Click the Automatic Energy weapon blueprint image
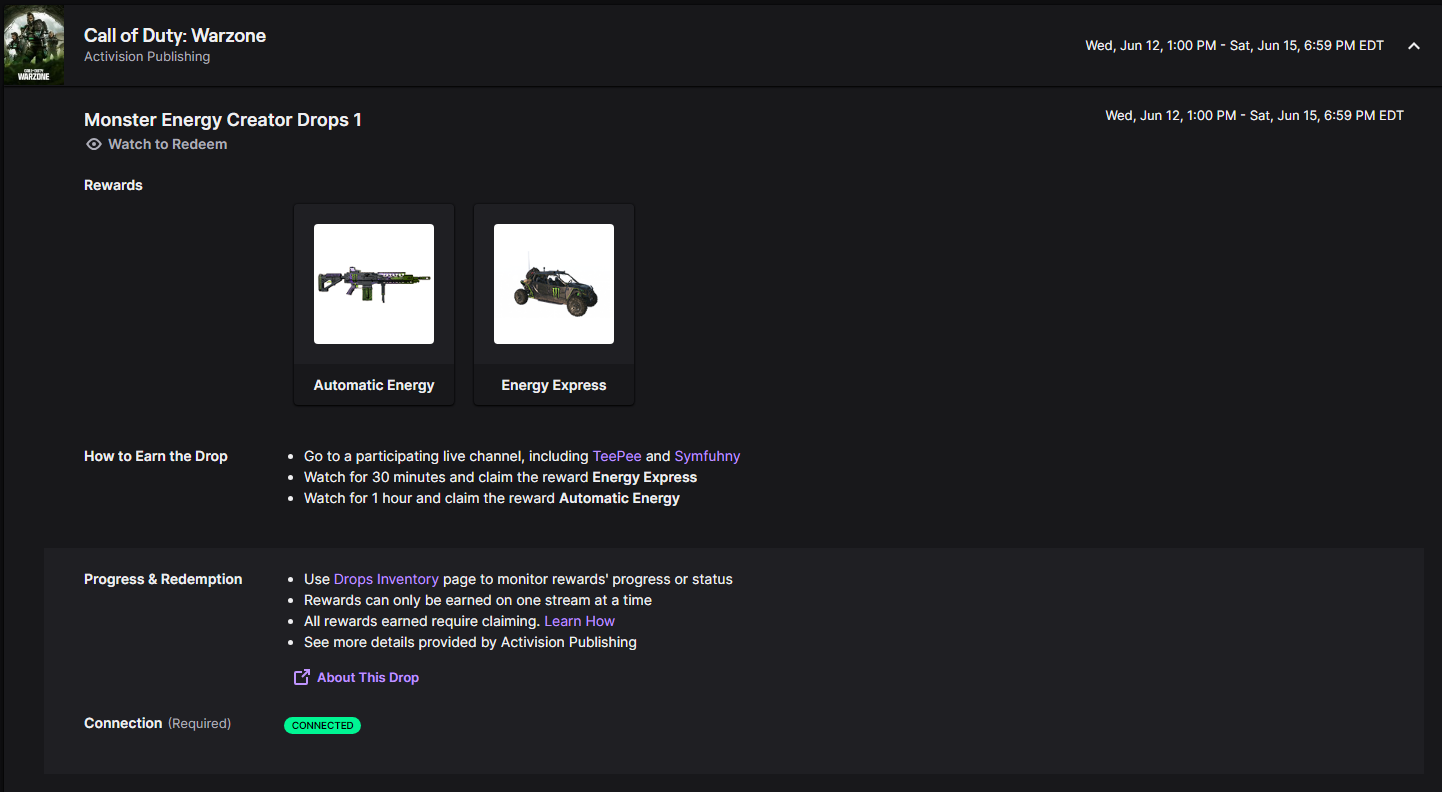 tap(373, 284)
